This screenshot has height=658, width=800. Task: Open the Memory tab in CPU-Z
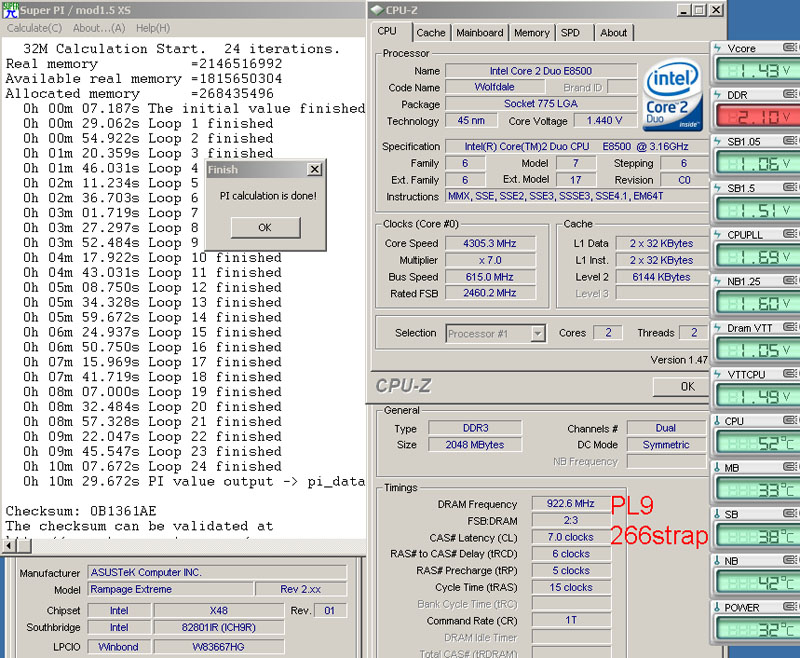tap(532, 33)
